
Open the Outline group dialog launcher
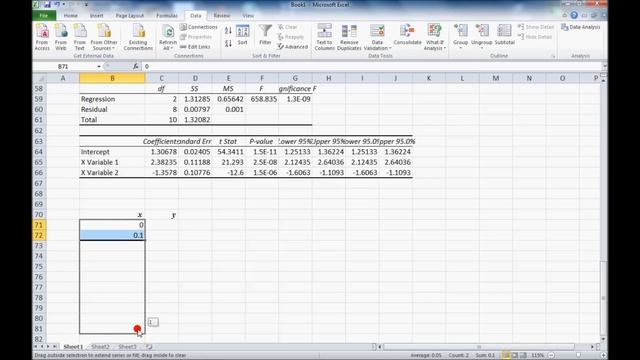[x=553, y=56]
